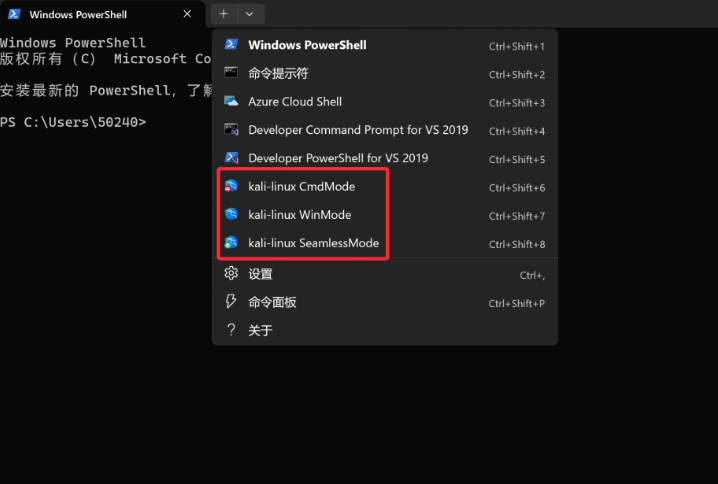The height and width of the screenshot is (484, 718).
Task: Click the Ctrl+Shift+1 shortcut label
Action: point(517,46)
